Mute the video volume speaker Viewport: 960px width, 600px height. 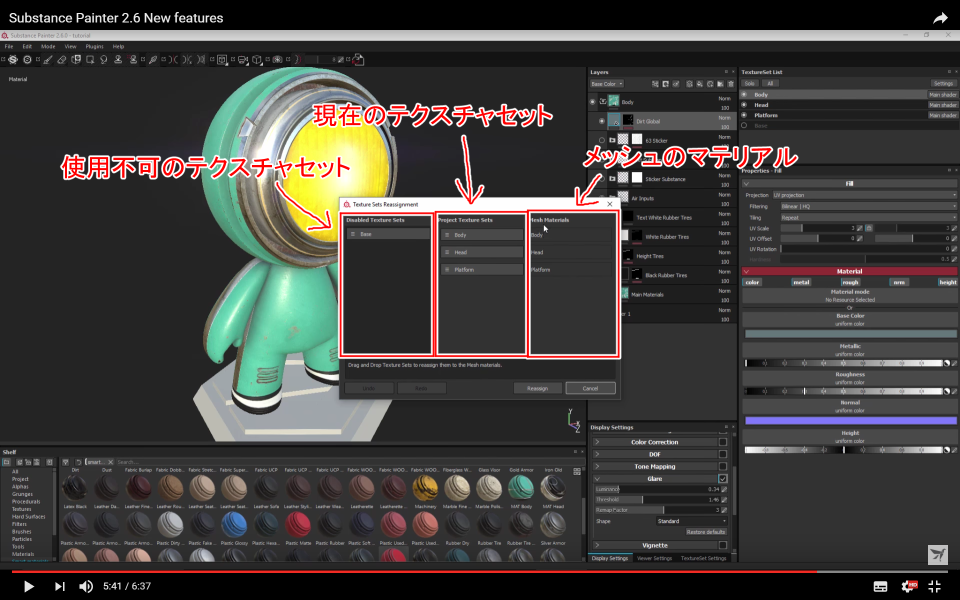86,586
